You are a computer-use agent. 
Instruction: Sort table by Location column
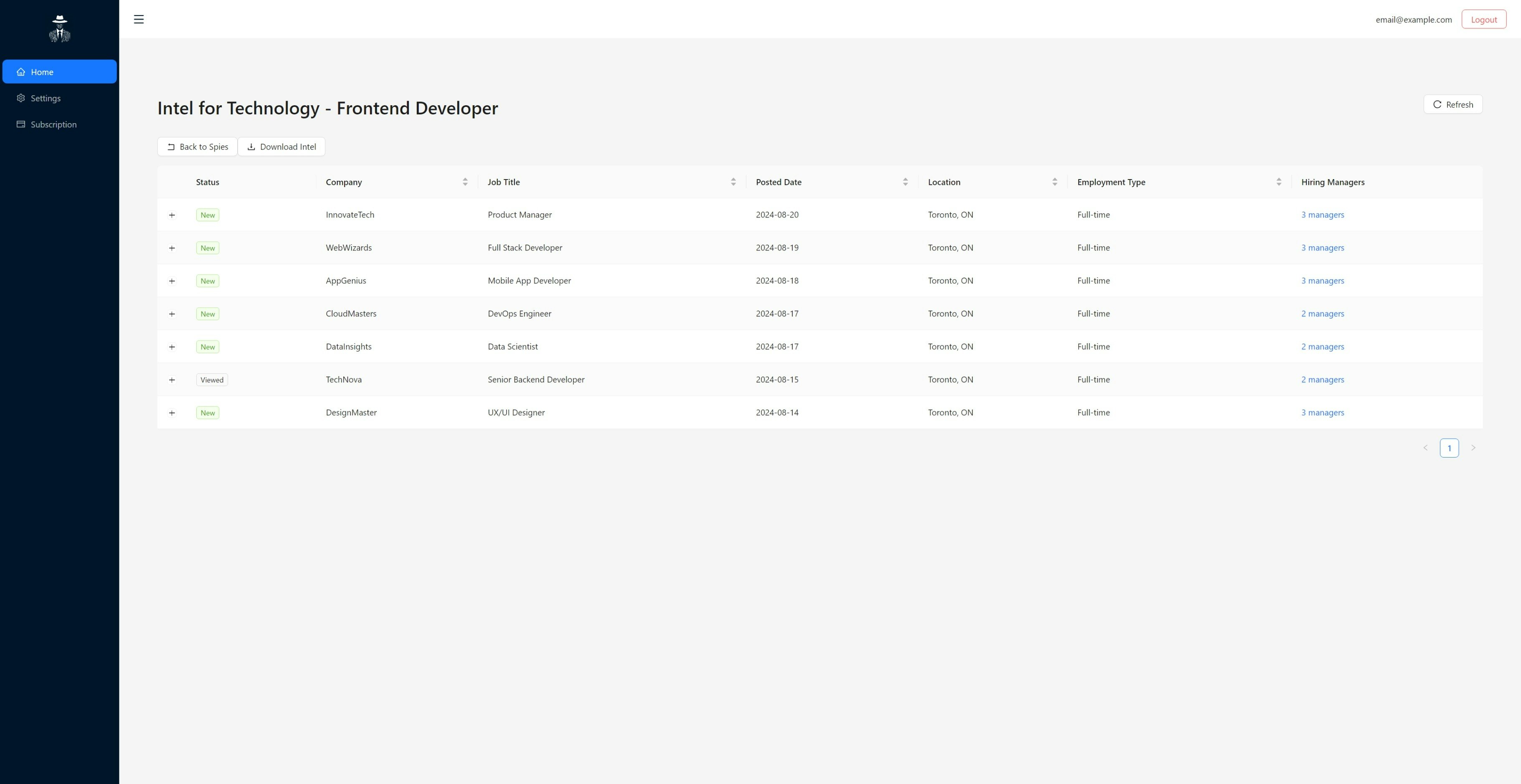[993, 182]
